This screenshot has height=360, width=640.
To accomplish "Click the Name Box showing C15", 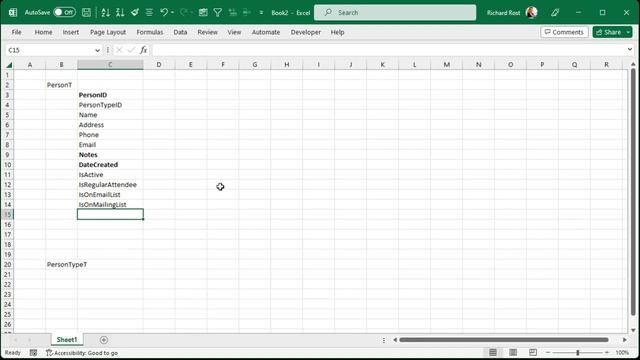I will point(49,50).
